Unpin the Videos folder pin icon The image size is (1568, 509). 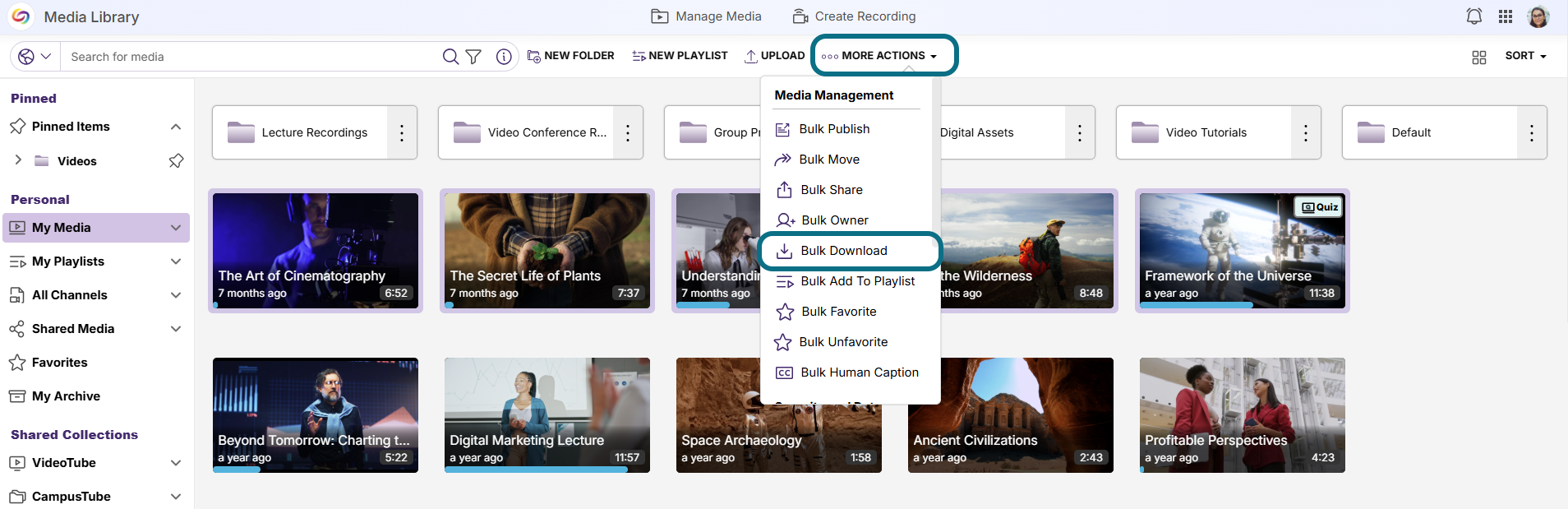coord(176,161)
